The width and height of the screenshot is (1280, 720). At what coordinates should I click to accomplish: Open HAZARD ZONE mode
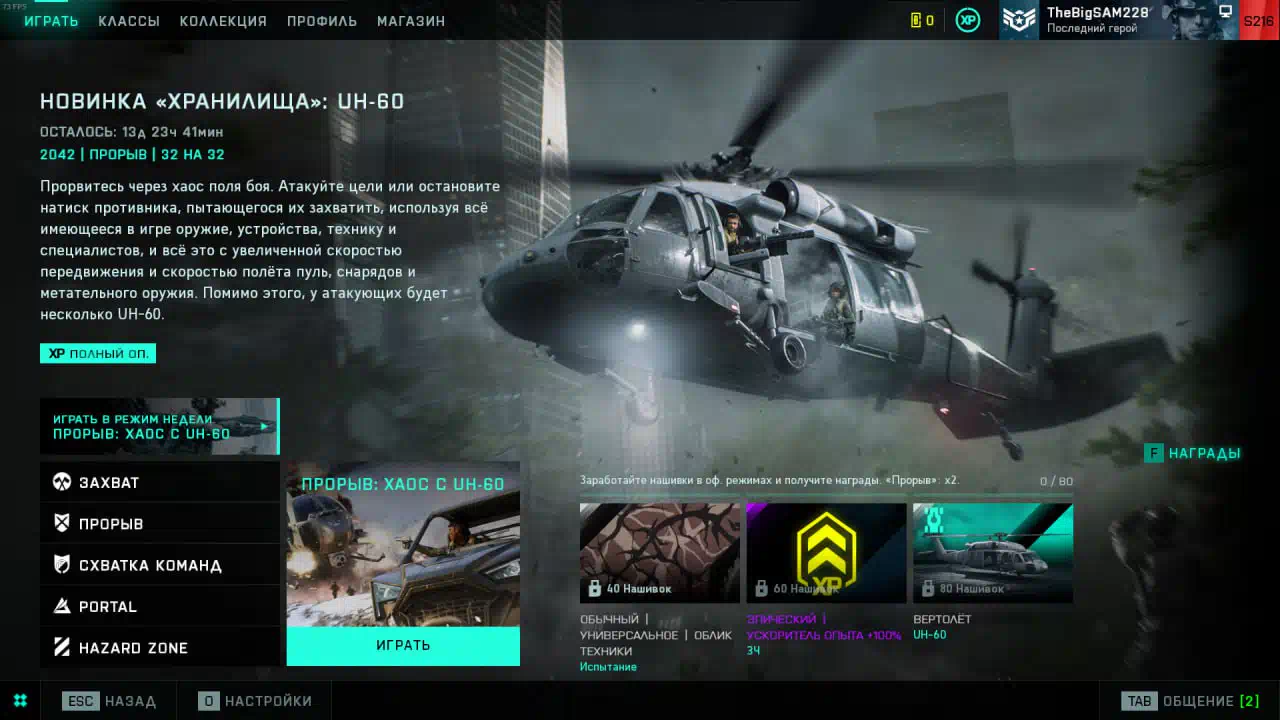coord(160,647)
